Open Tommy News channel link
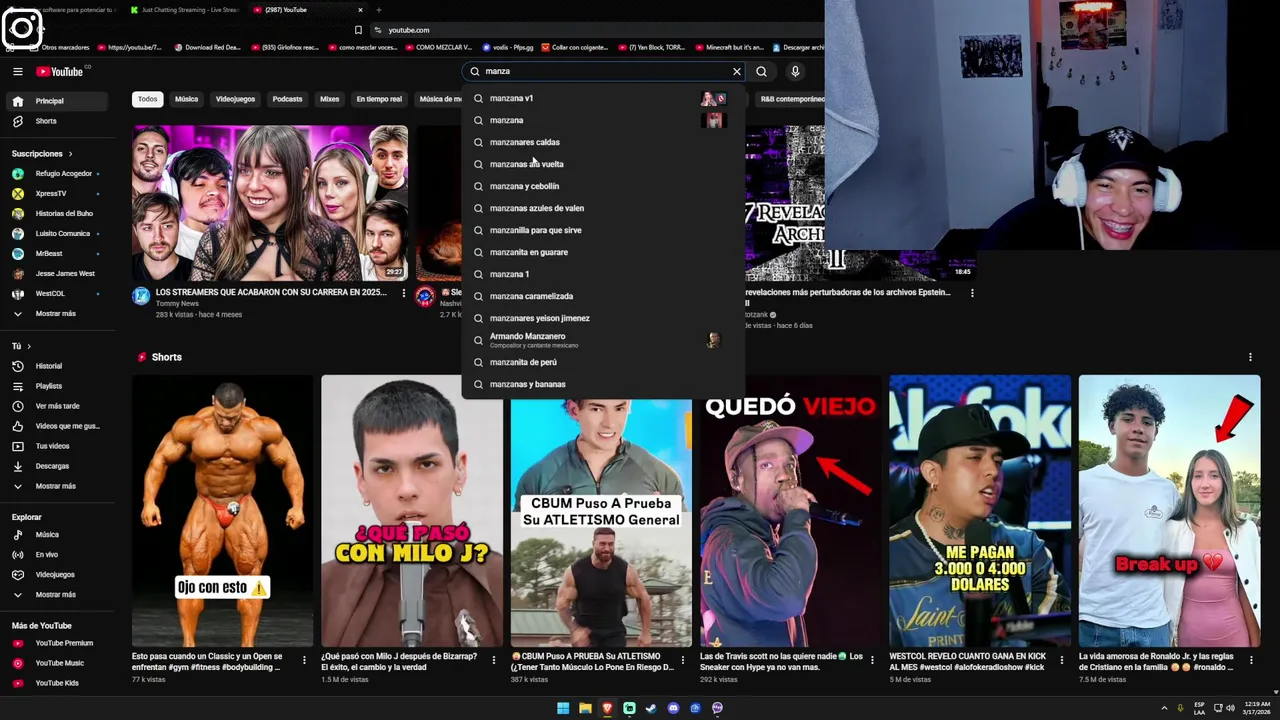 point(177,304)
